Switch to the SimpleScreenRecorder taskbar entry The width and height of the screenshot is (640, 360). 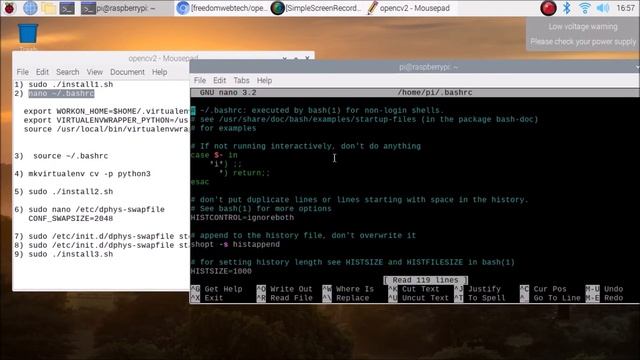pos(317,8)
